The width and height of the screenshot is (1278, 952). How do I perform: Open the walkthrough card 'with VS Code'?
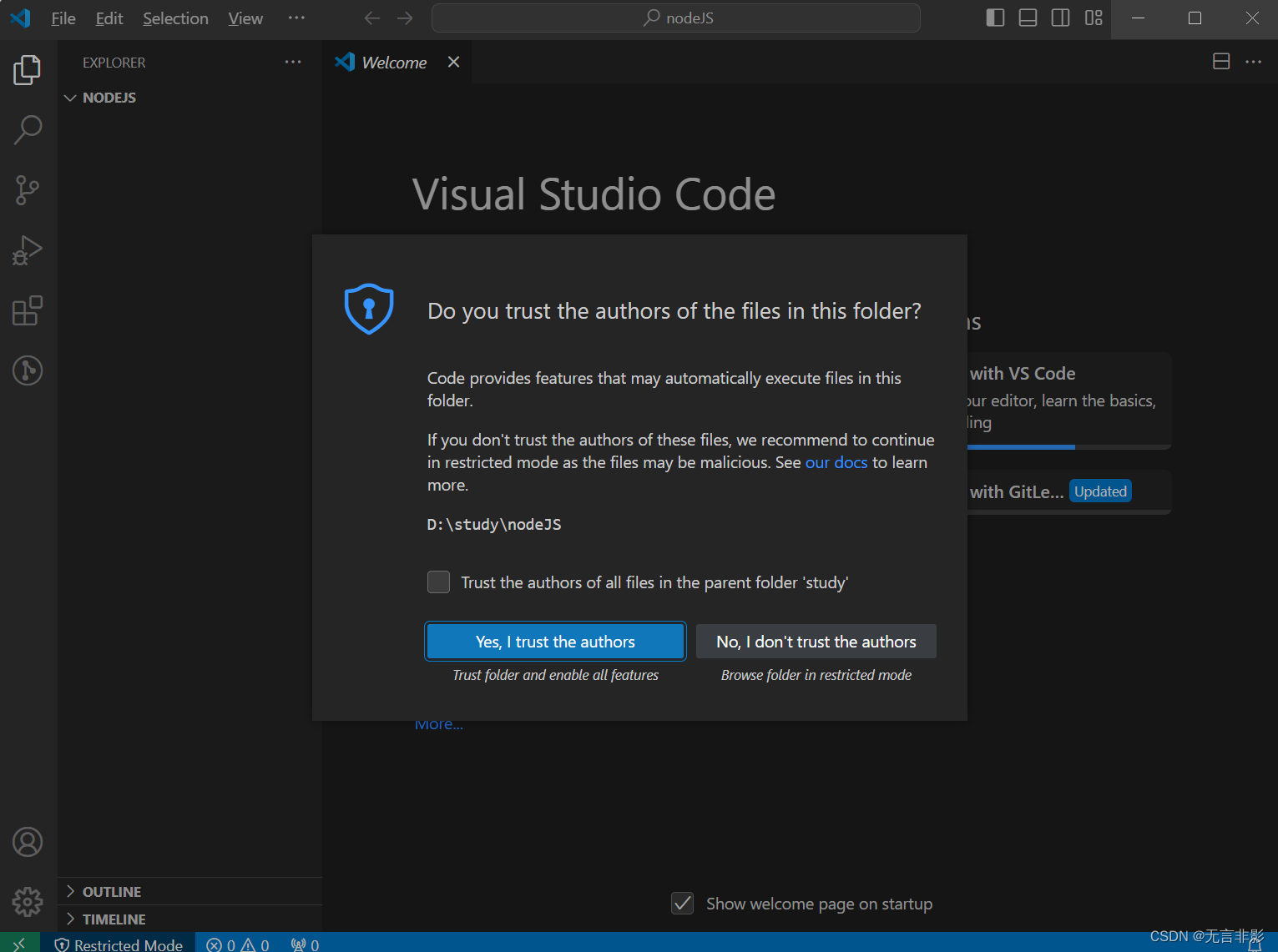pos(1068,400)
